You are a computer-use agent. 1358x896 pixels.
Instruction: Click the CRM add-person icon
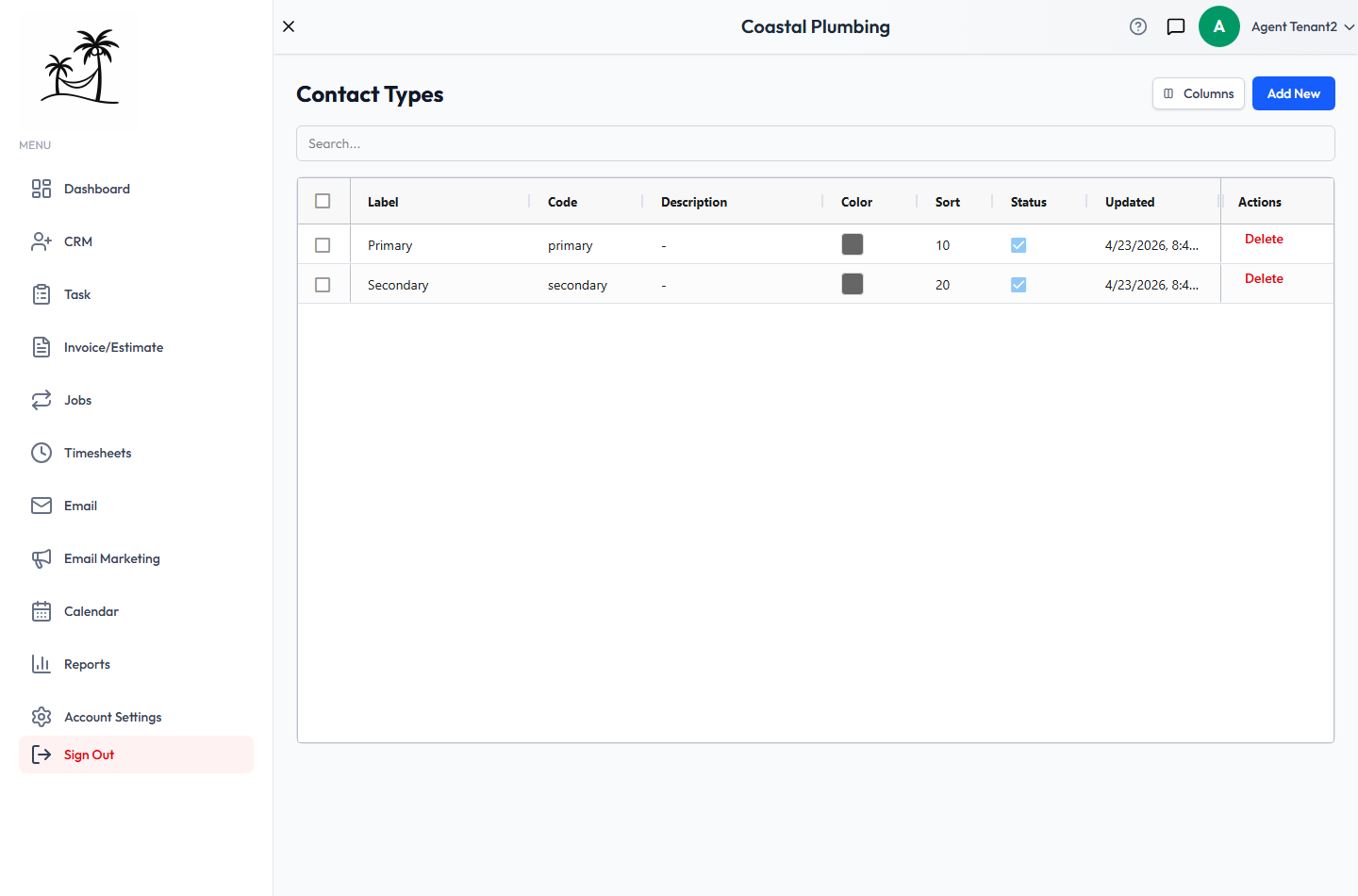[41, 241]
